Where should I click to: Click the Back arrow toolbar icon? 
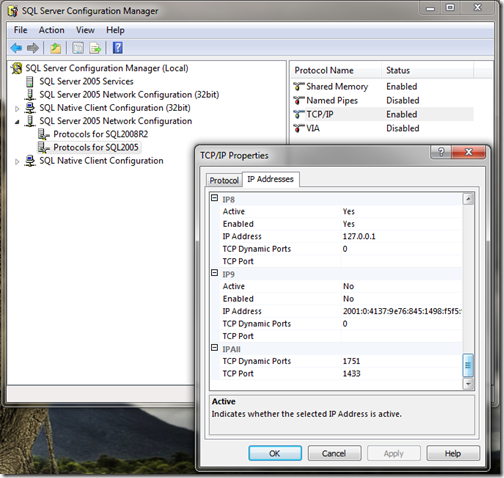click(16, 48)
